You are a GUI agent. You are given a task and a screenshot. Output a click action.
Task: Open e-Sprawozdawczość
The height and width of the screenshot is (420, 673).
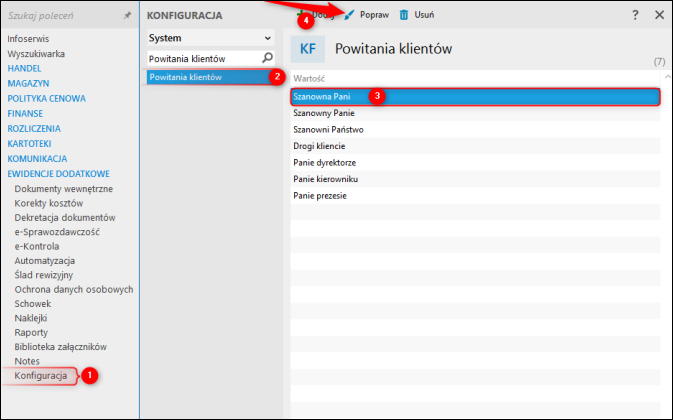click(57, 232)
